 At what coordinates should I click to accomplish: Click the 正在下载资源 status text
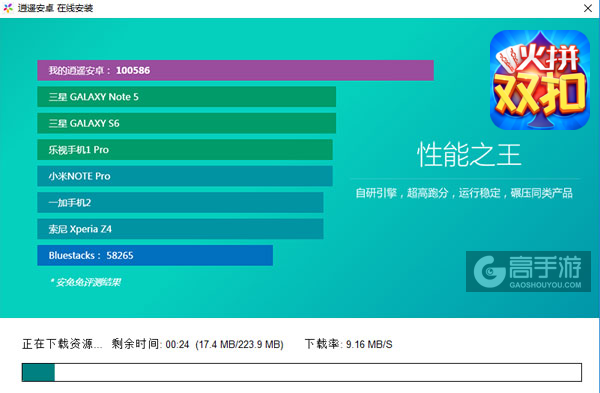tap(62, 344)
